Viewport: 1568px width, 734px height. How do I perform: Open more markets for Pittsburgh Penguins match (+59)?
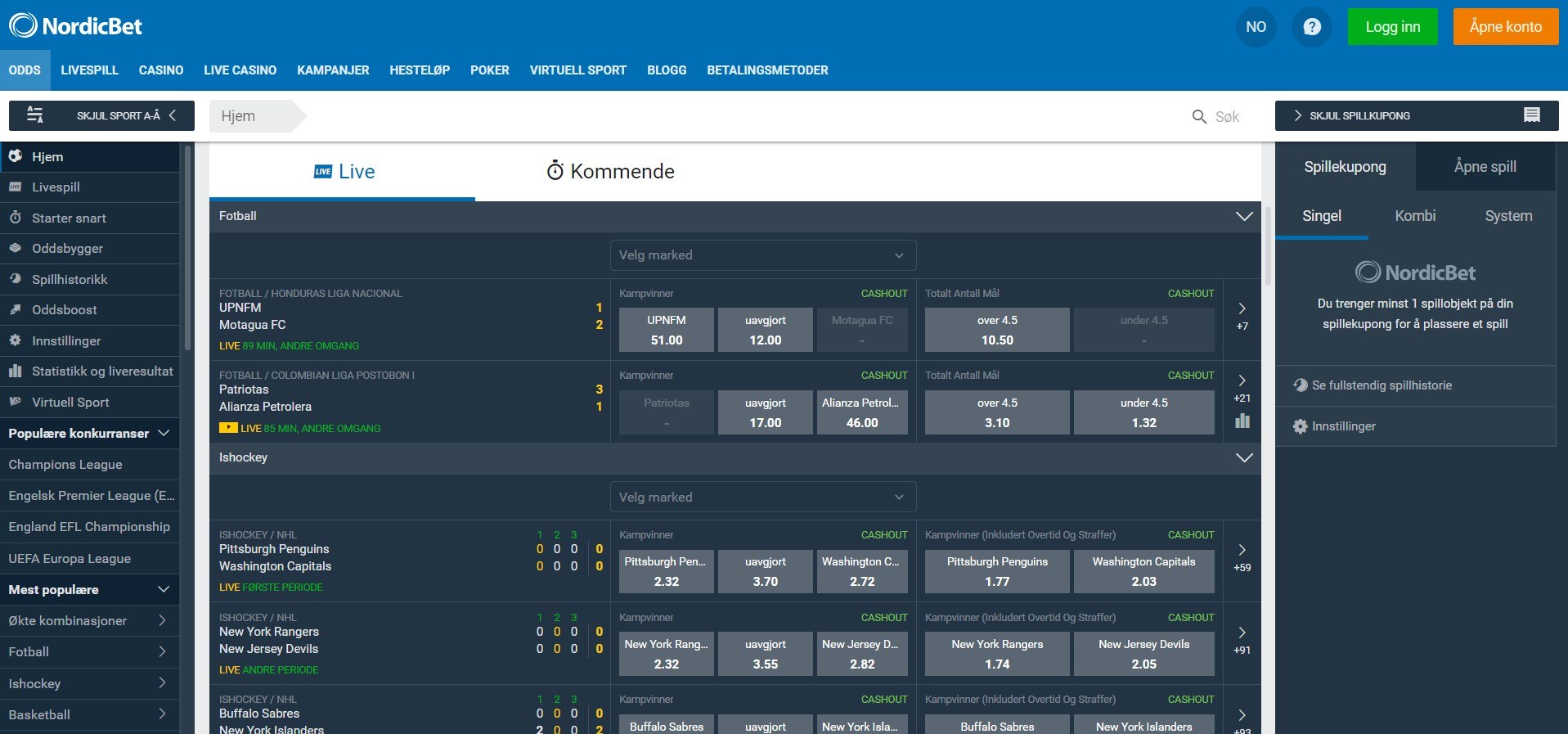[x=1242, y=557]
